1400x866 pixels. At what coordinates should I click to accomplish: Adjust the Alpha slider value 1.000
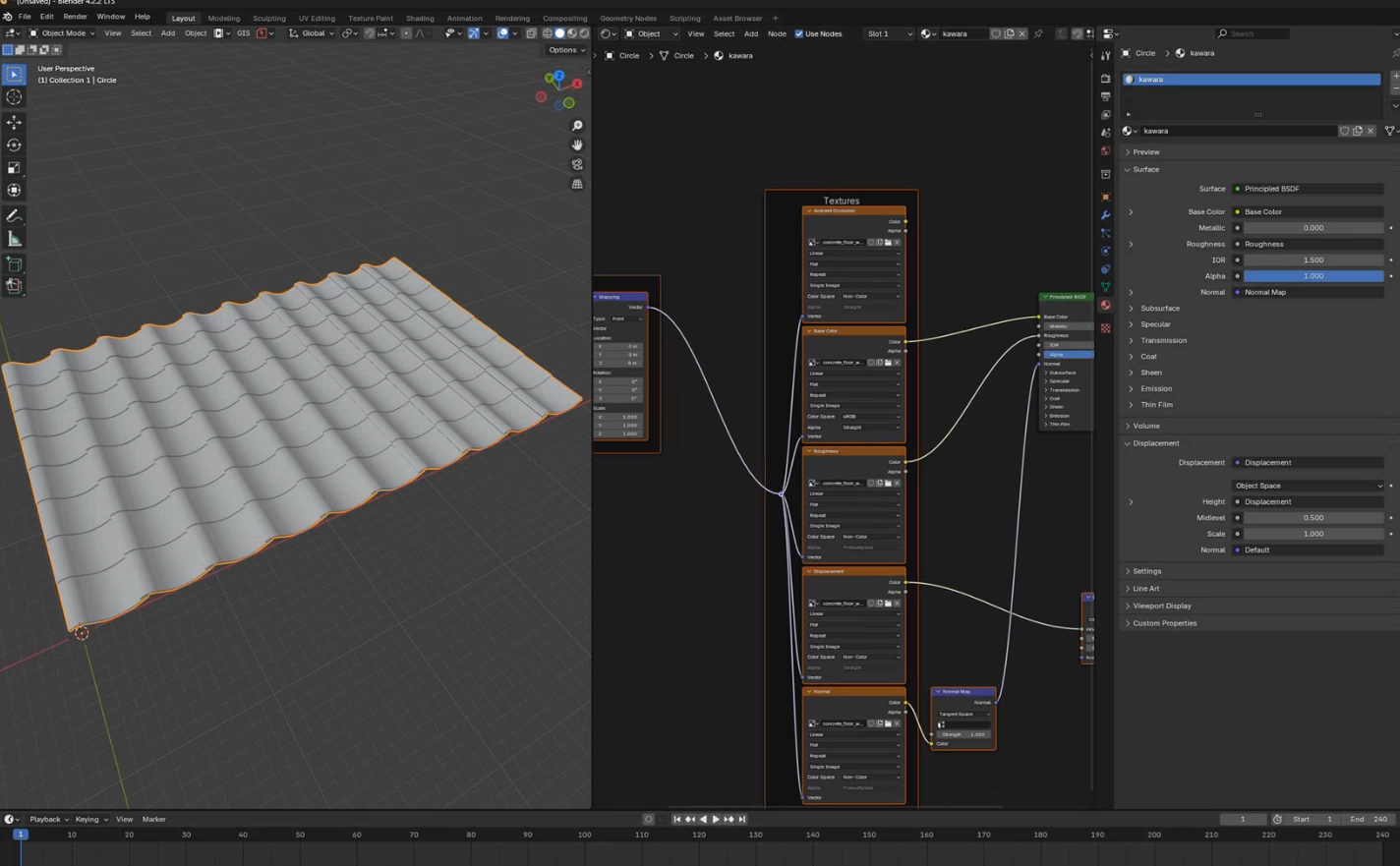point(1312,276)
